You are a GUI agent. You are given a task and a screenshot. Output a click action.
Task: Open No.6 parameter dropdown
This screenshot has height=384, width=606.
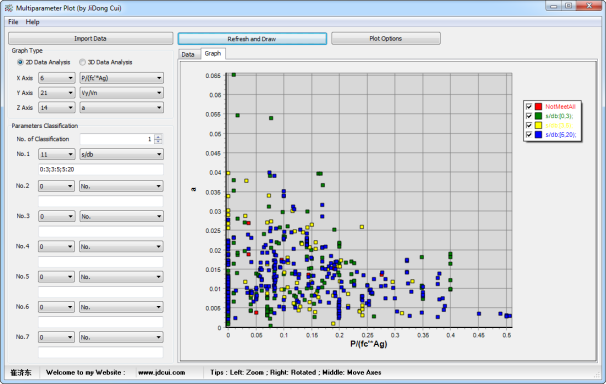121,307
